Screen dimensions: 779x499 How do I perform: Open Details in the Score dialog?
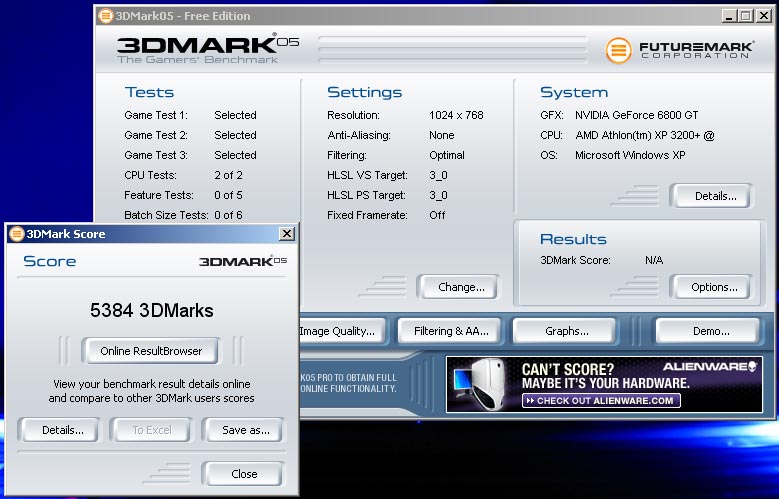[x=62, y=430]
